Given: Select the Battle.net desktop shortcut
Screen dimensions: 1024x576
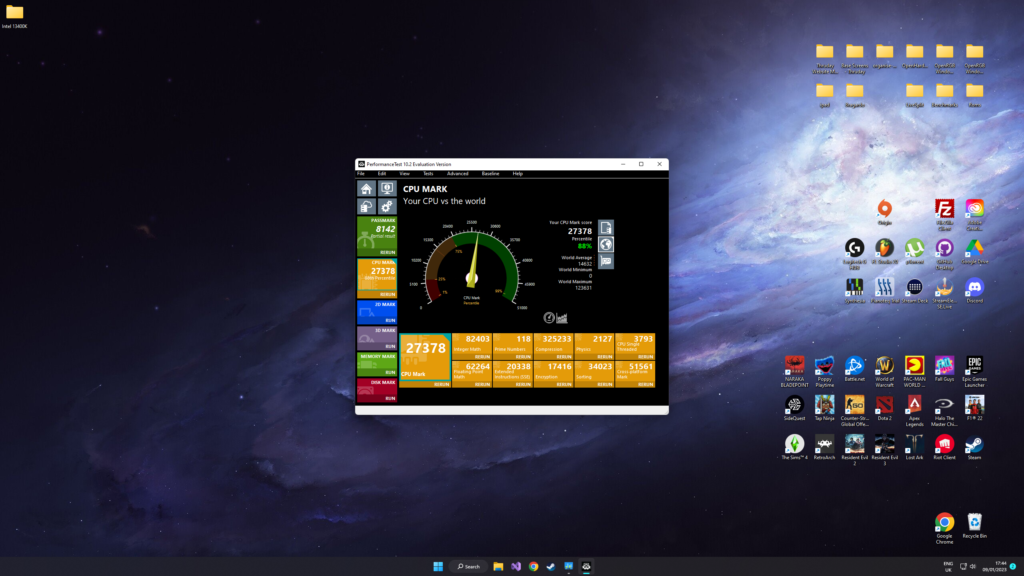Looking at the screenshot, I should pyautogui.click(x=855, y=369).
